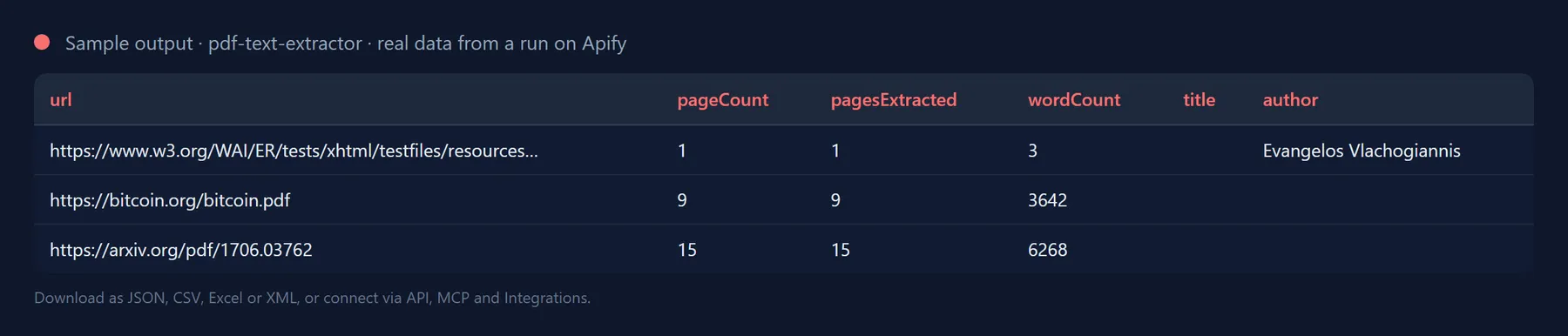This screenshot has width=1568, height=336.
Task: Click pageCount value 1 in w3.org row
Action: (682, 151)
